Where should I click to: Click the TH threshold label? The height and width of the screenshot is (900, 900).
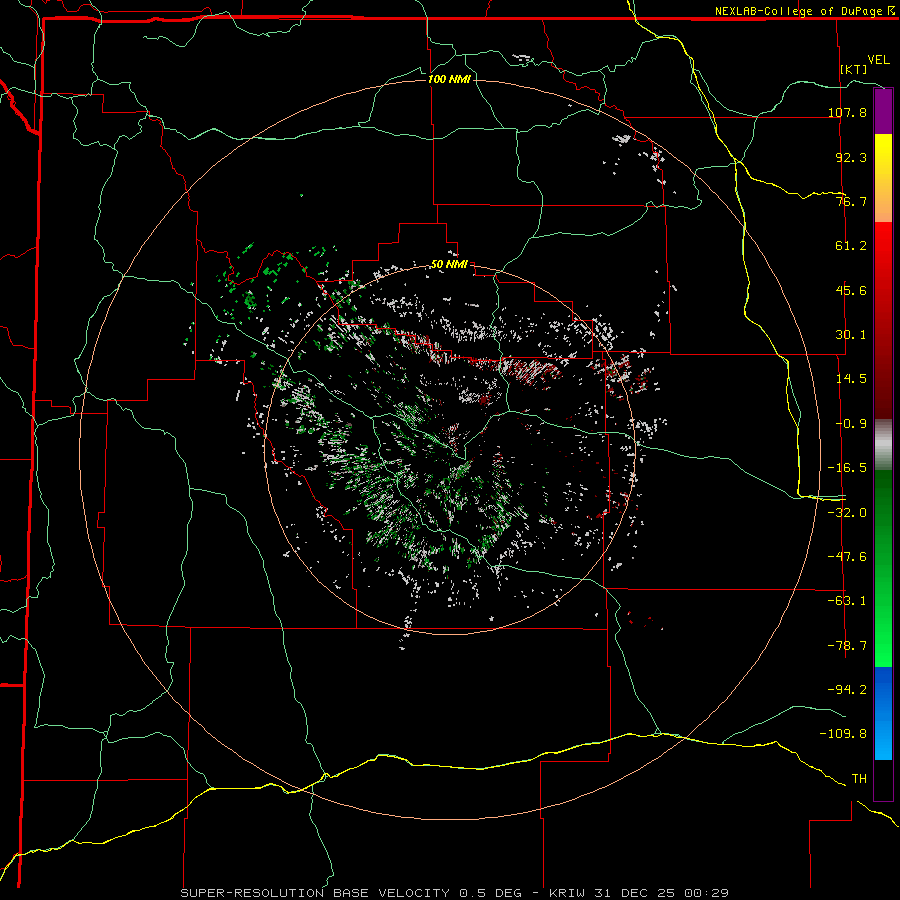click(x=859, y=779)
